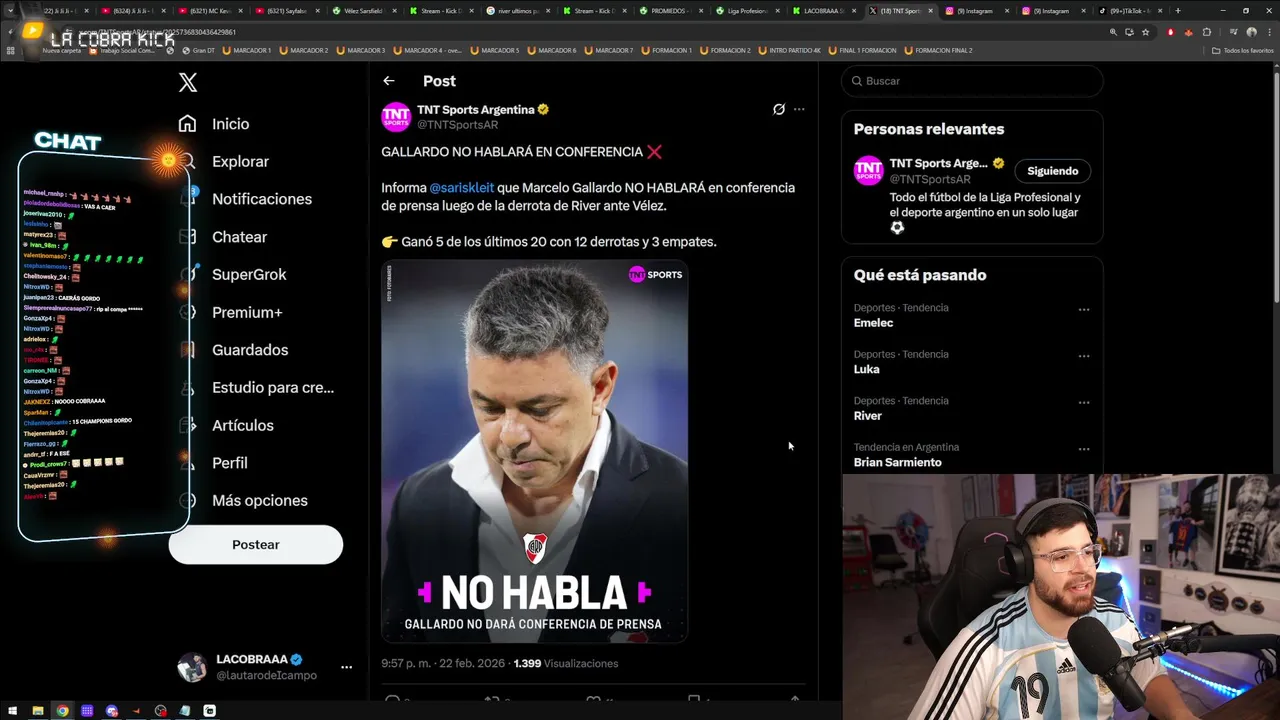Open Chatear in the sidebar
The height and width of the screenshot is (720, 1280).
pos(239,237)
